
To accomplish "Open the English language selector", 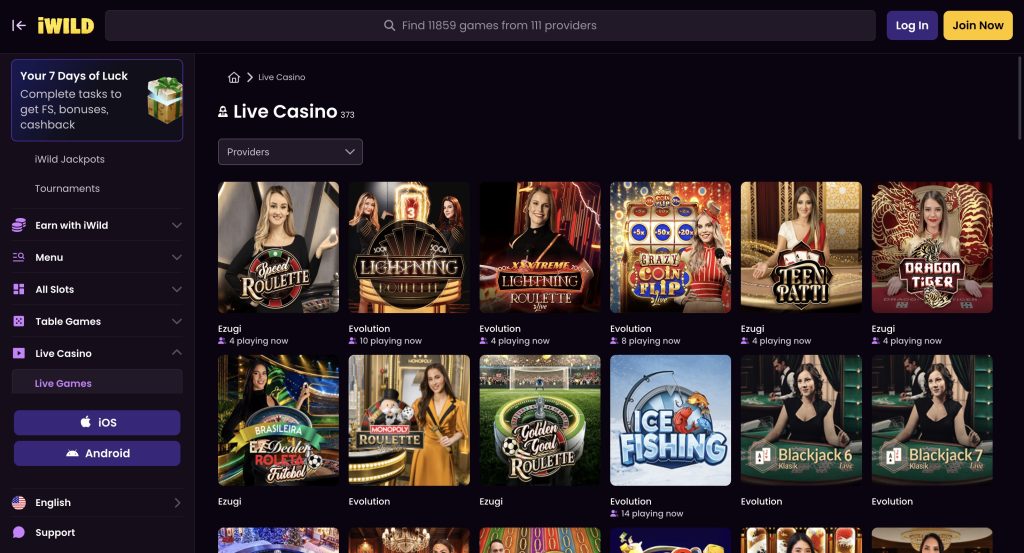I will [97, 503].
